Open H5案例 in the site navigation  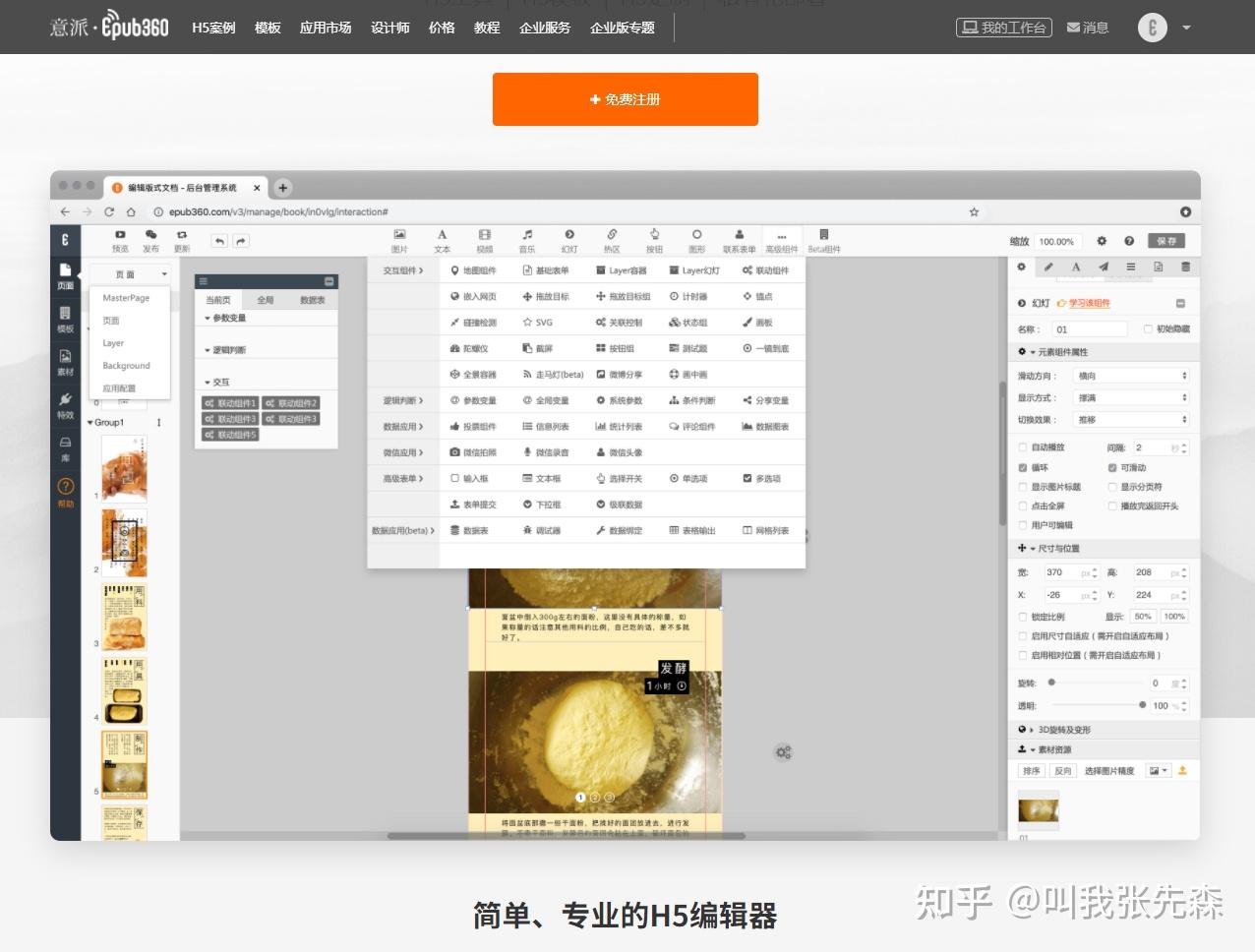pyautogui.click(x=213, y=28)
